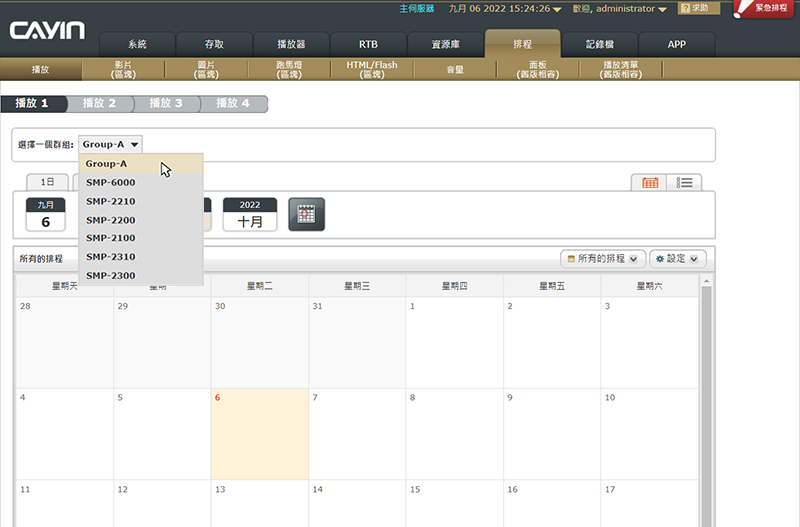Switch to list view icon
Screen dimensions: 800x527
click(x=684, y=183)
